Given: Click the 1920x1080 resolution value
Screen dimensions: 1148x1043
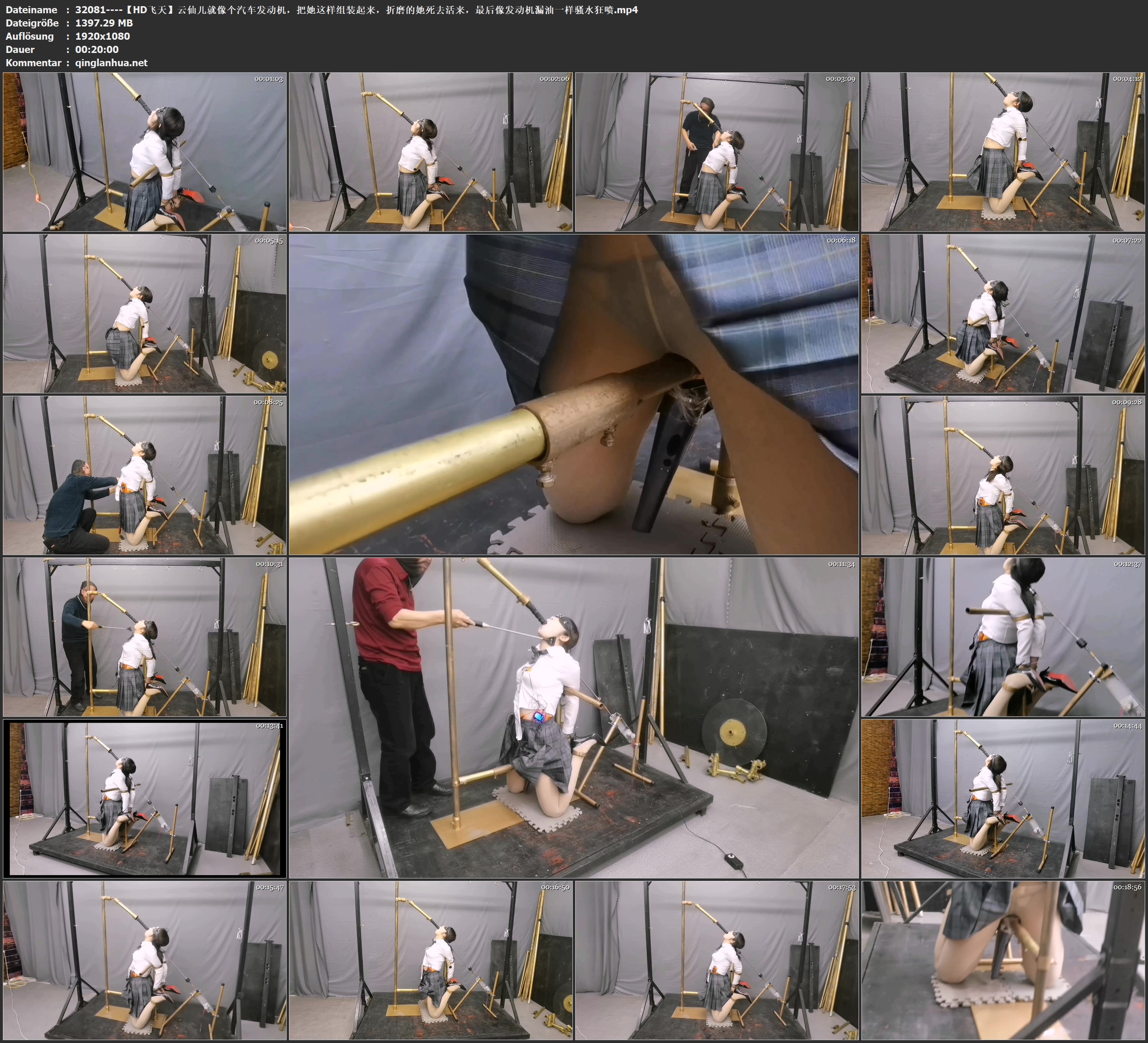Looking at the screenshot, I should tap(103, 36).
